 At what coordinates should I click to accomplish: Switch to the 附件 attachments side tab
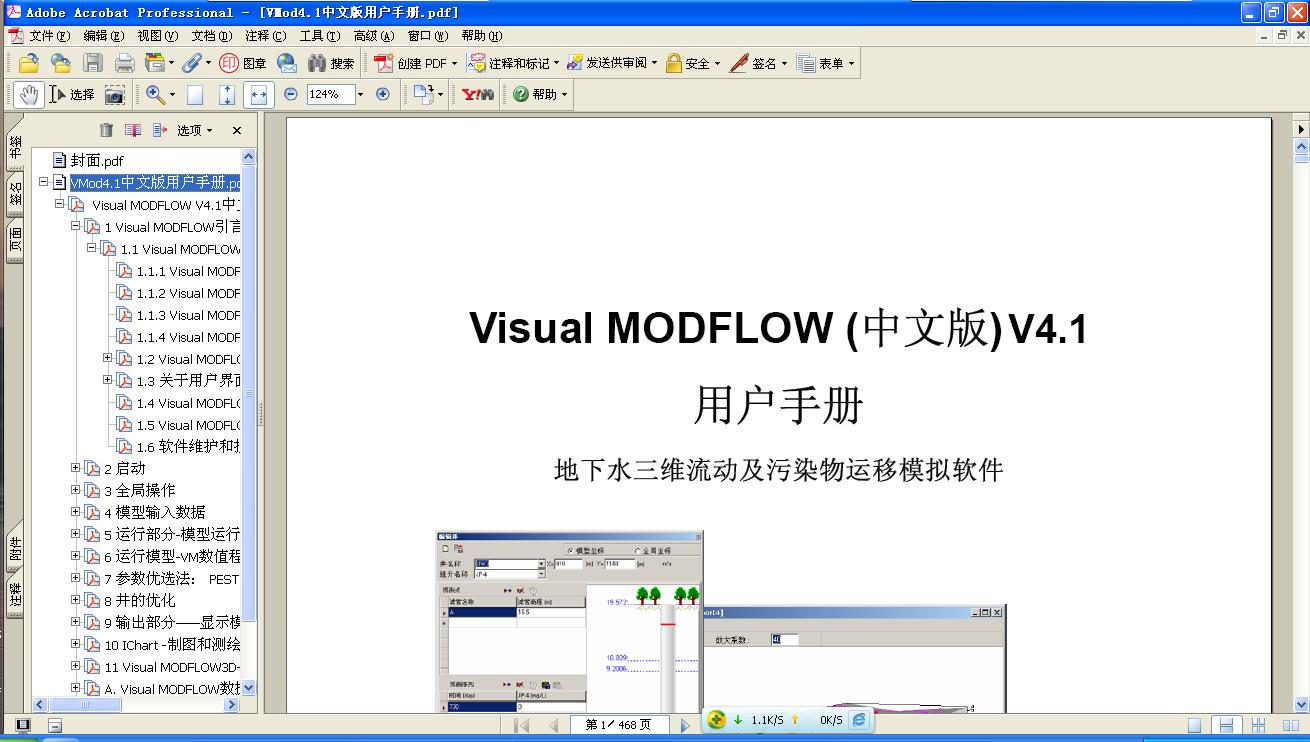tap(15, 547)
